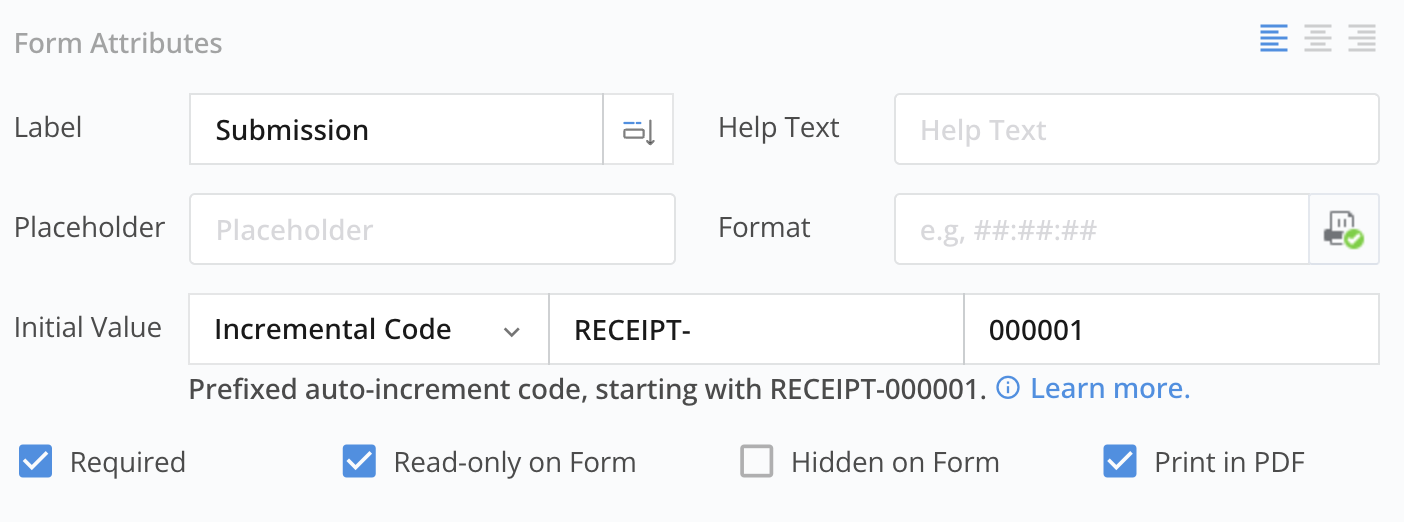1404x522 pixels.
Task: Uncheck the Required checkbox
Action: click(36, 462)
